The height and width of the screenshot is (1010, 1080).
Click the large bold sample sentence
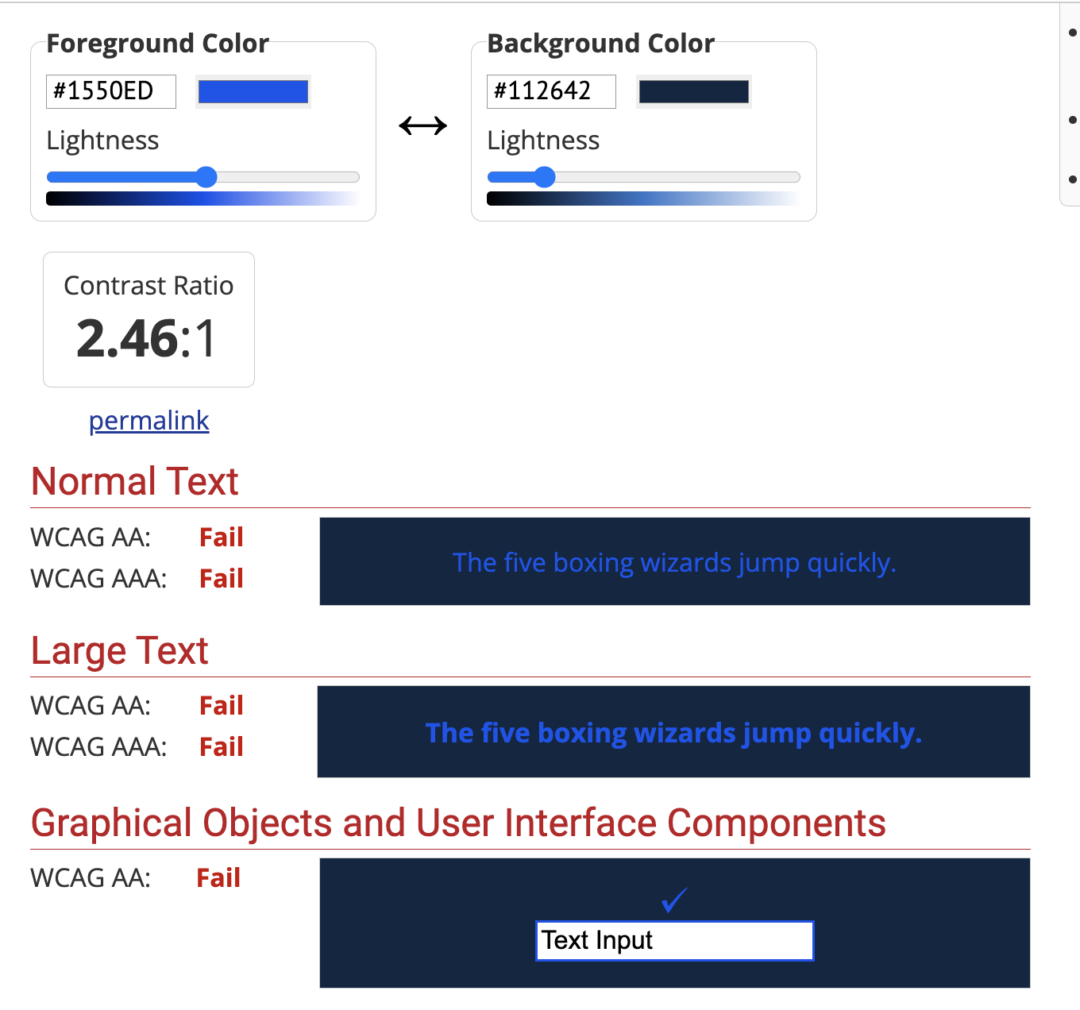click(674, 732)
